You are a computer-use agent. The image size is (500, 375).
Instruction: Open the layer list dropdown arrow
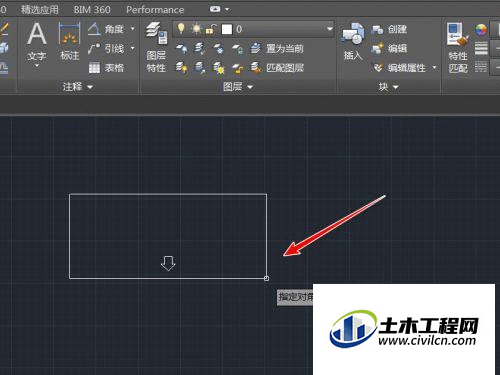[x=329, y=29]
